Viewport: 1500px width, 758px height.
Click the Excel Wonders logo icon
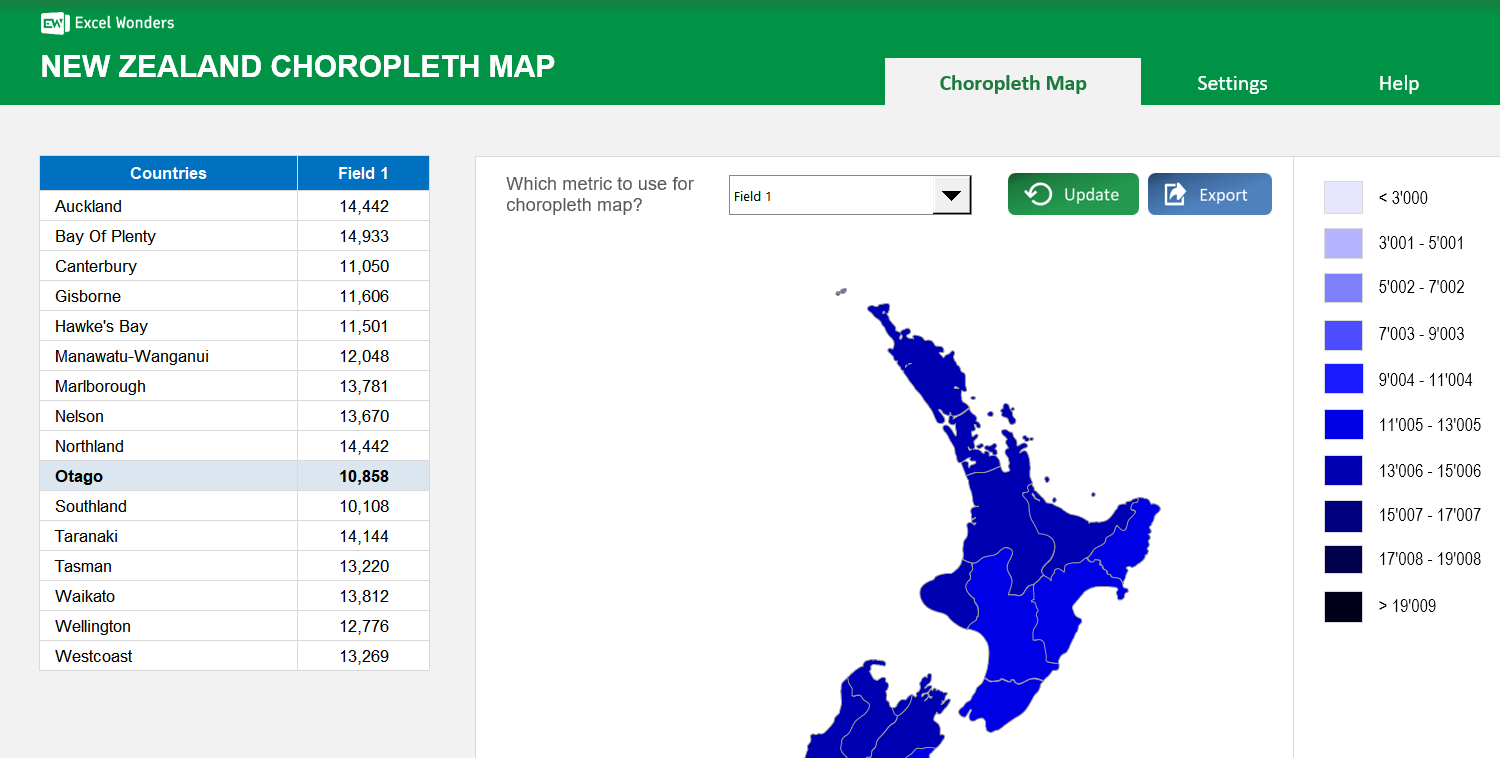54,23
